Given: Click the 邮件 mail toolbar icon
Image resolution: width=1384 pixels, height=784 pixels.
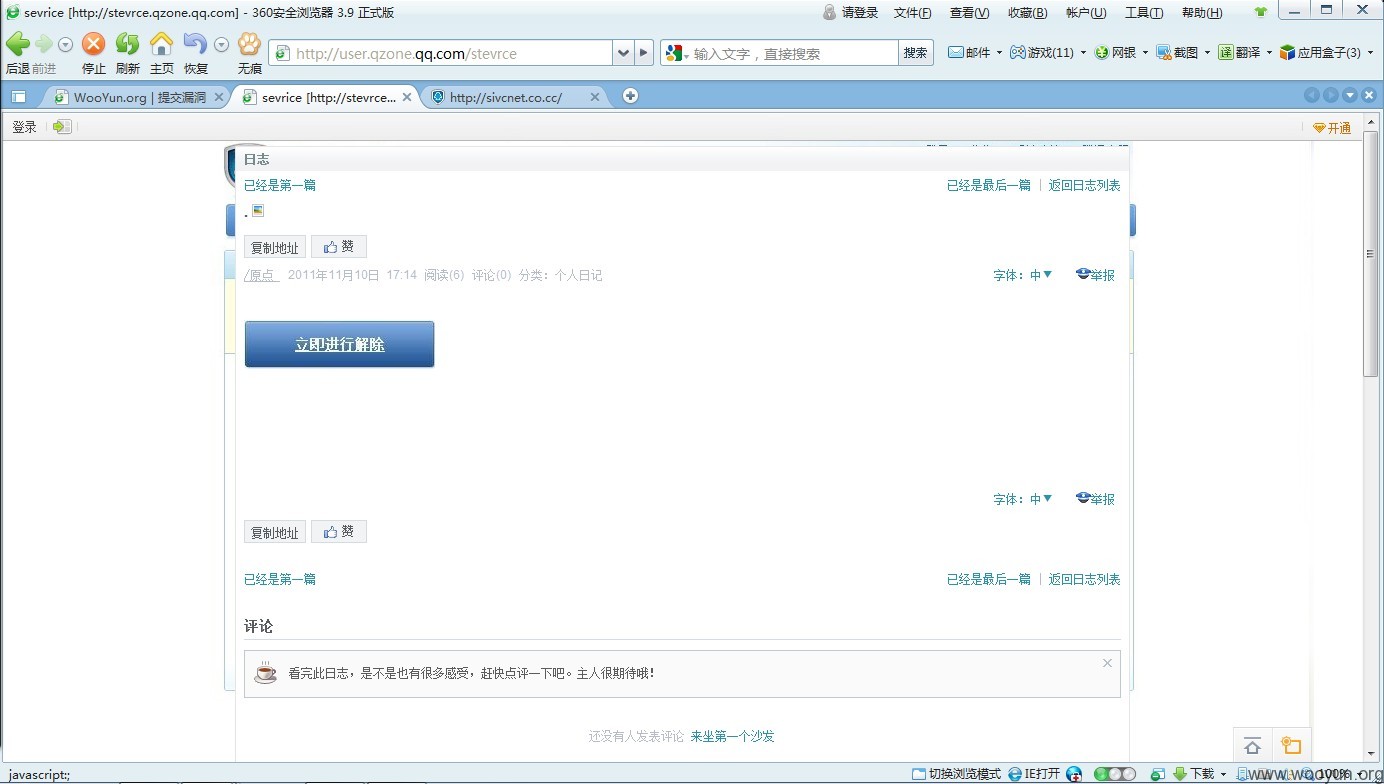Looking at the screenshot, I should tap(969, 52).
